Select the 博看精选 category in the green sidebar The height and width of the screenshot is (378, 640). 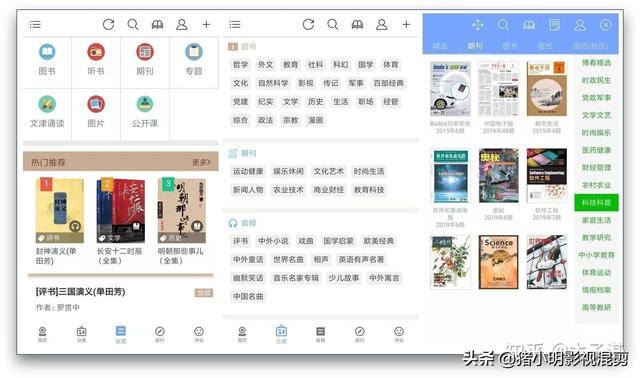[596, 63]
